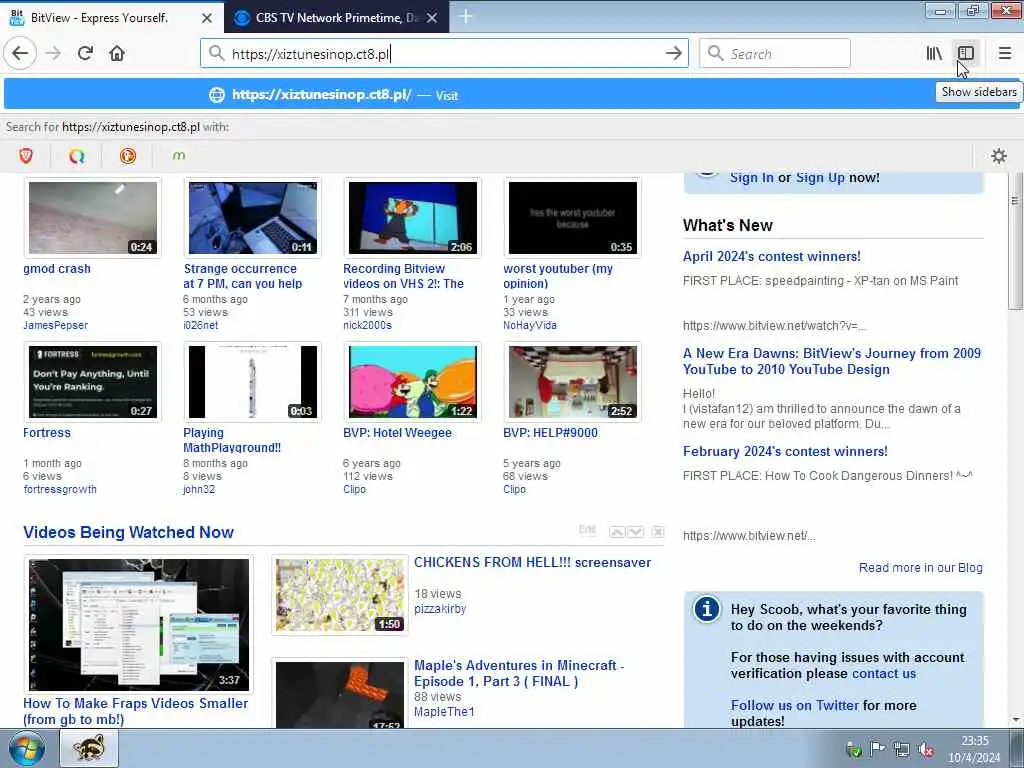1024x768 pixels.
Task: Open the How To Make Fraps Videos Smaller thumbnail
Action: [x=138, y=625]
